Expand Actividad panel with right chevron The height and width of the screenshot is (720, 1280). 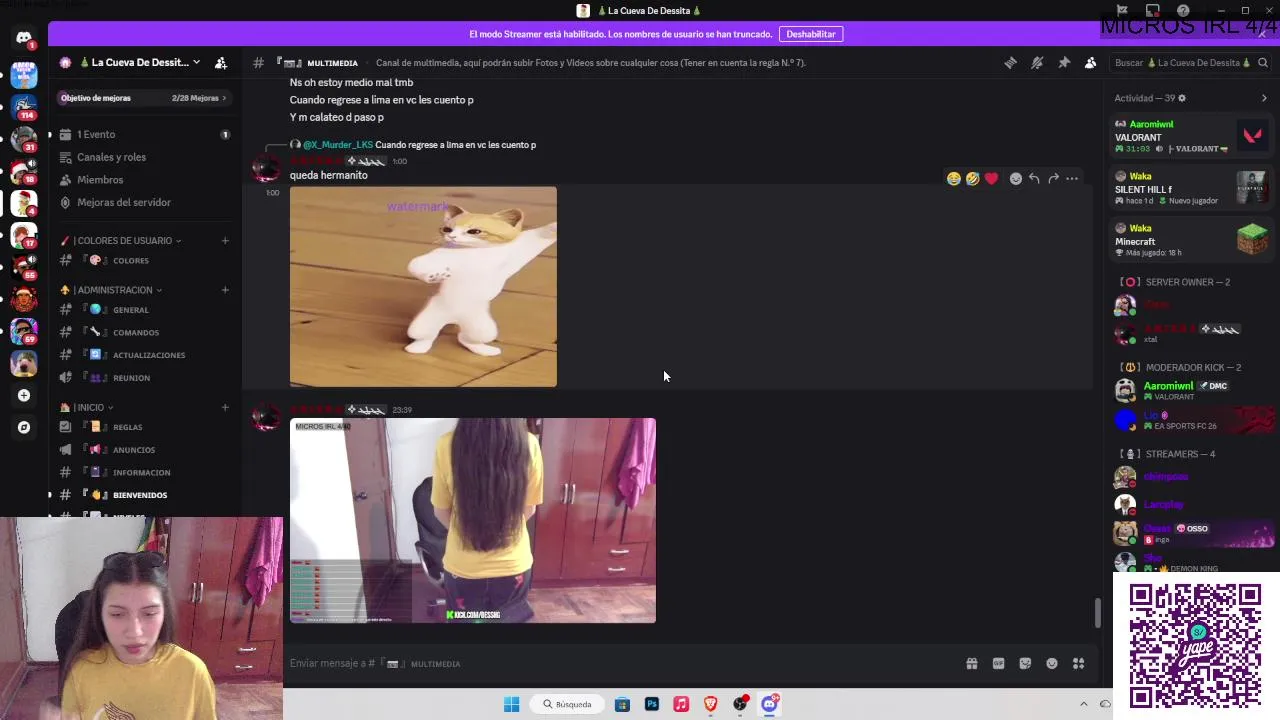1264,98
